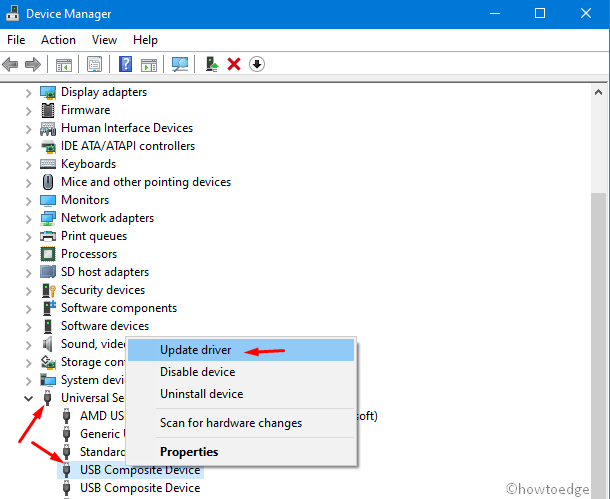The height and width of the screenshot is (499, 610).
Task: Open the View menu
Action: coord(104,40)
